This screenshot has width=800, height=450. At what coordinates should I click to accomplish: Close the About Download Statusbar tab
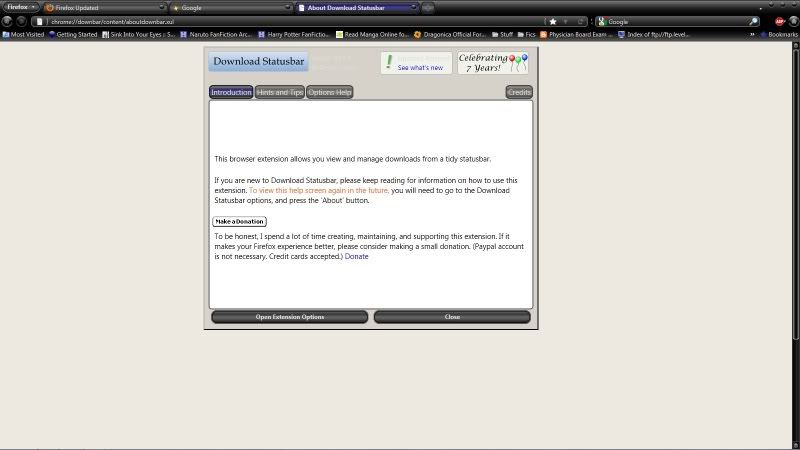click(x=413, y=7)
